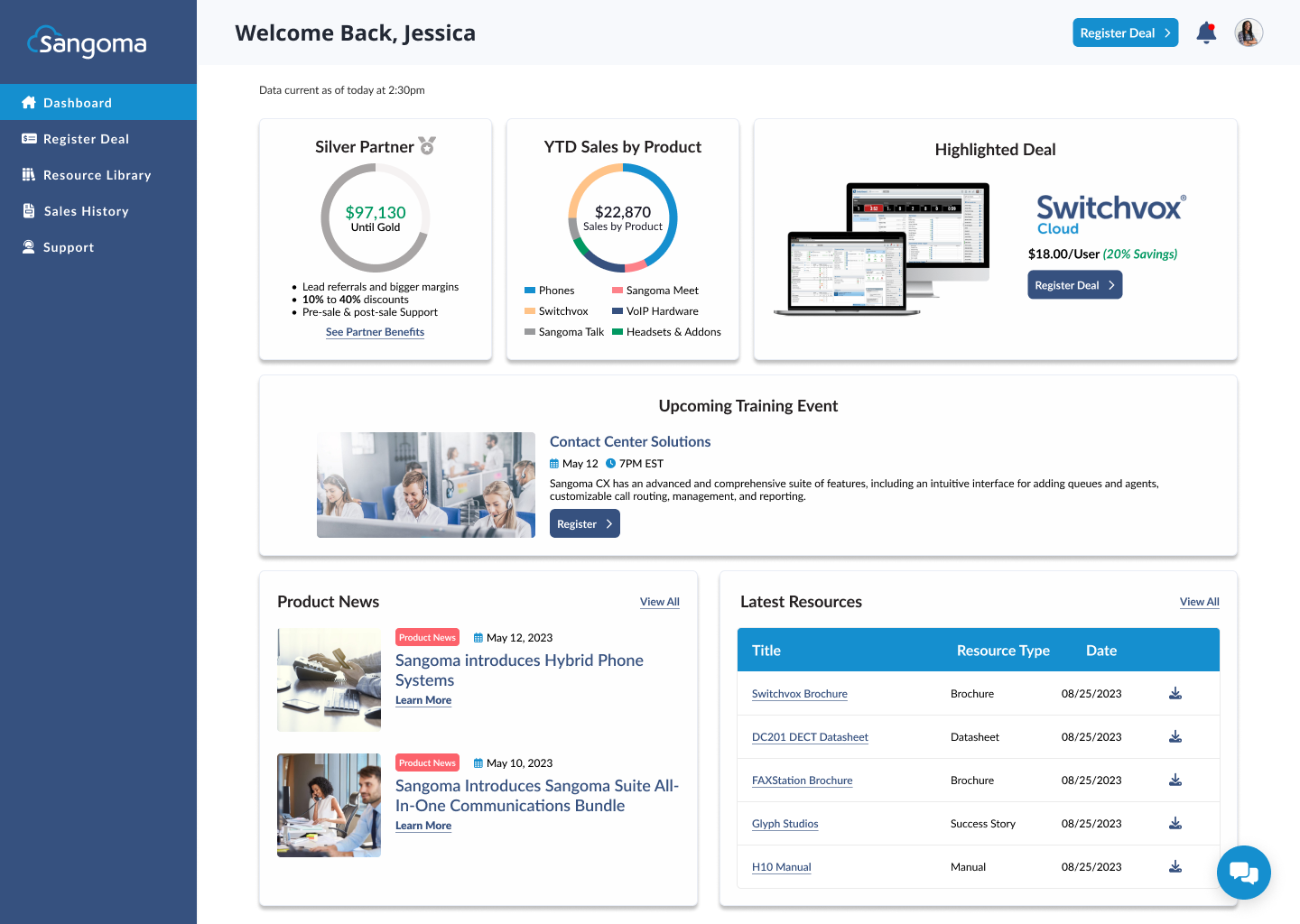Click Learn More under Hybrid Phone Systems
This screenshot has height=924, width=1300.
pyautogui.click(x=422, y=699)
